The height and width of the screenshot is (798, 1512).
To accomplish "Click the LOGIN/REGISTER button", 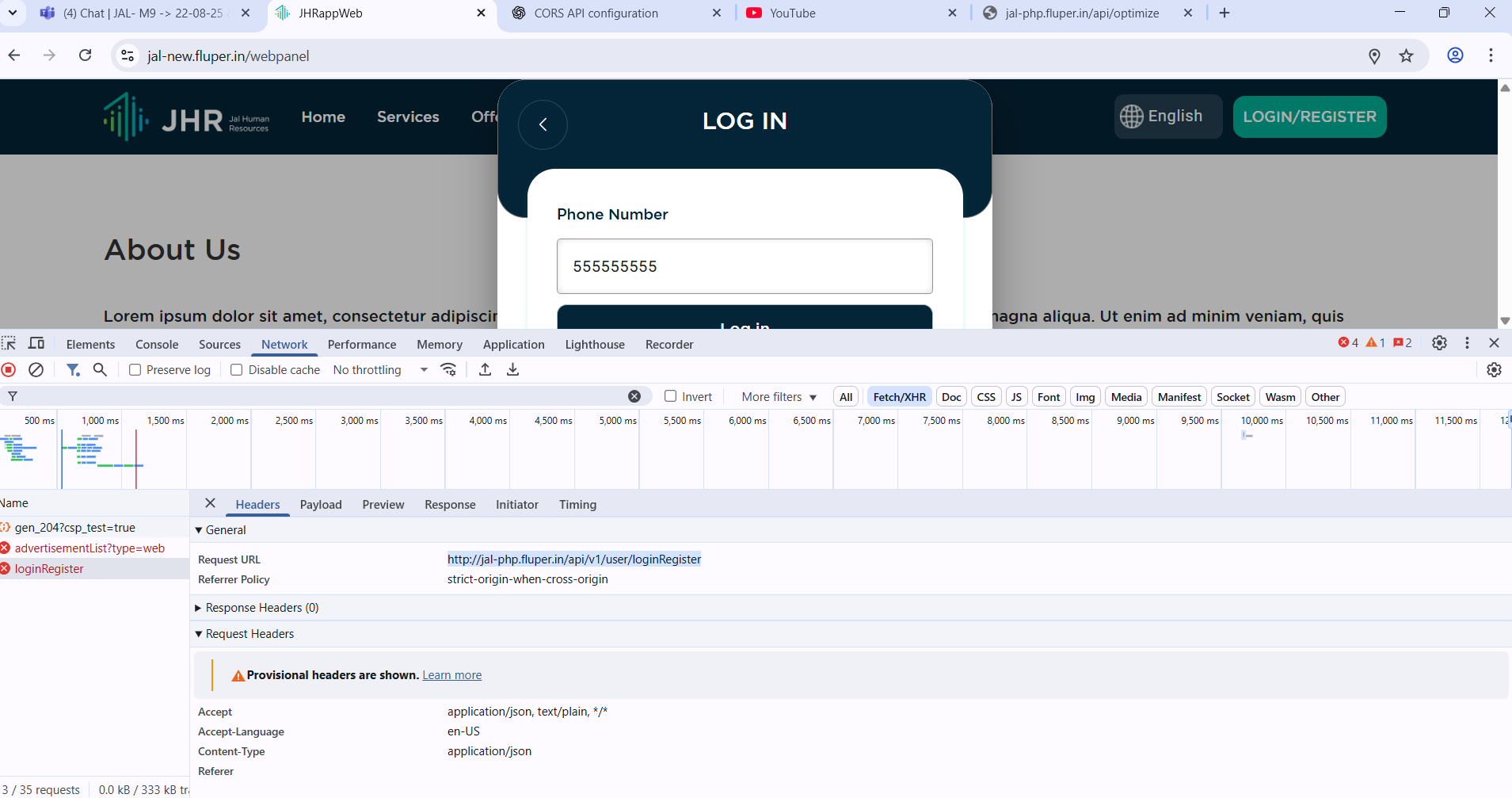I will point(1309,117).
